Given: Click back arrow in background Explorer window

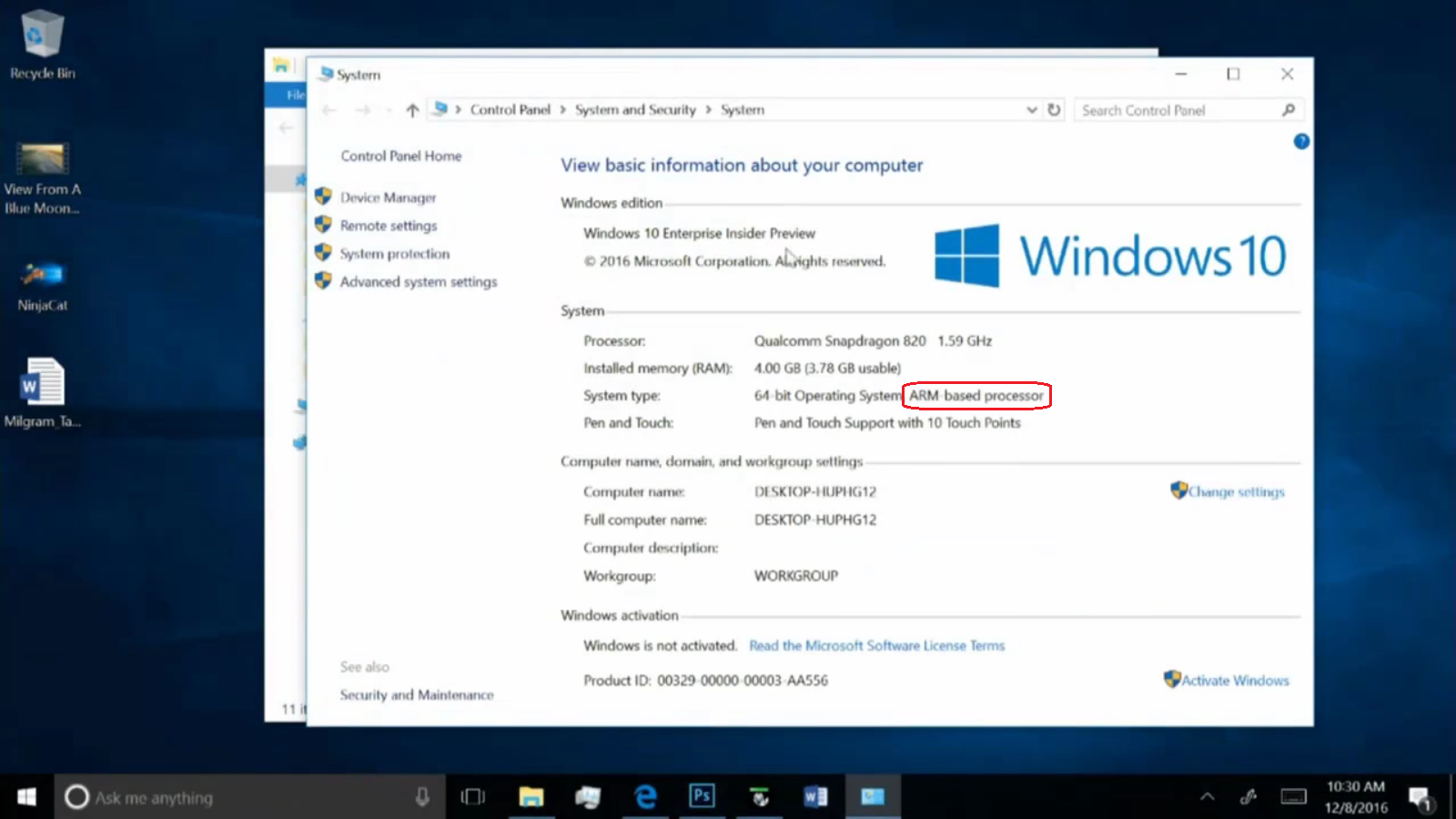Looking at the screenshot, I should coord(286,127).
